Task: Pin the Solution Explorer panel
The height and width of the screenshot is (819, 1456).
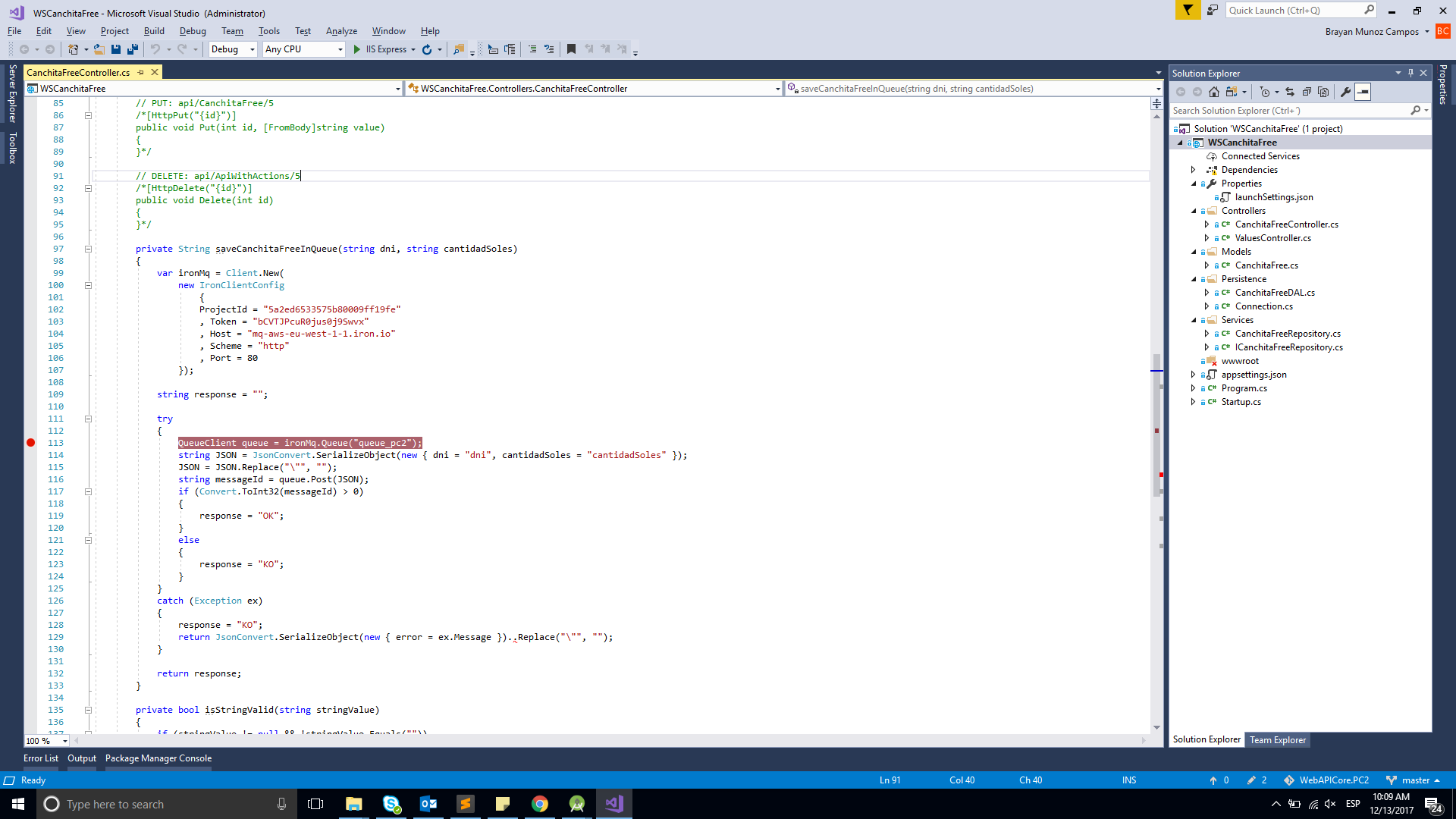Action: [1410, 72]
